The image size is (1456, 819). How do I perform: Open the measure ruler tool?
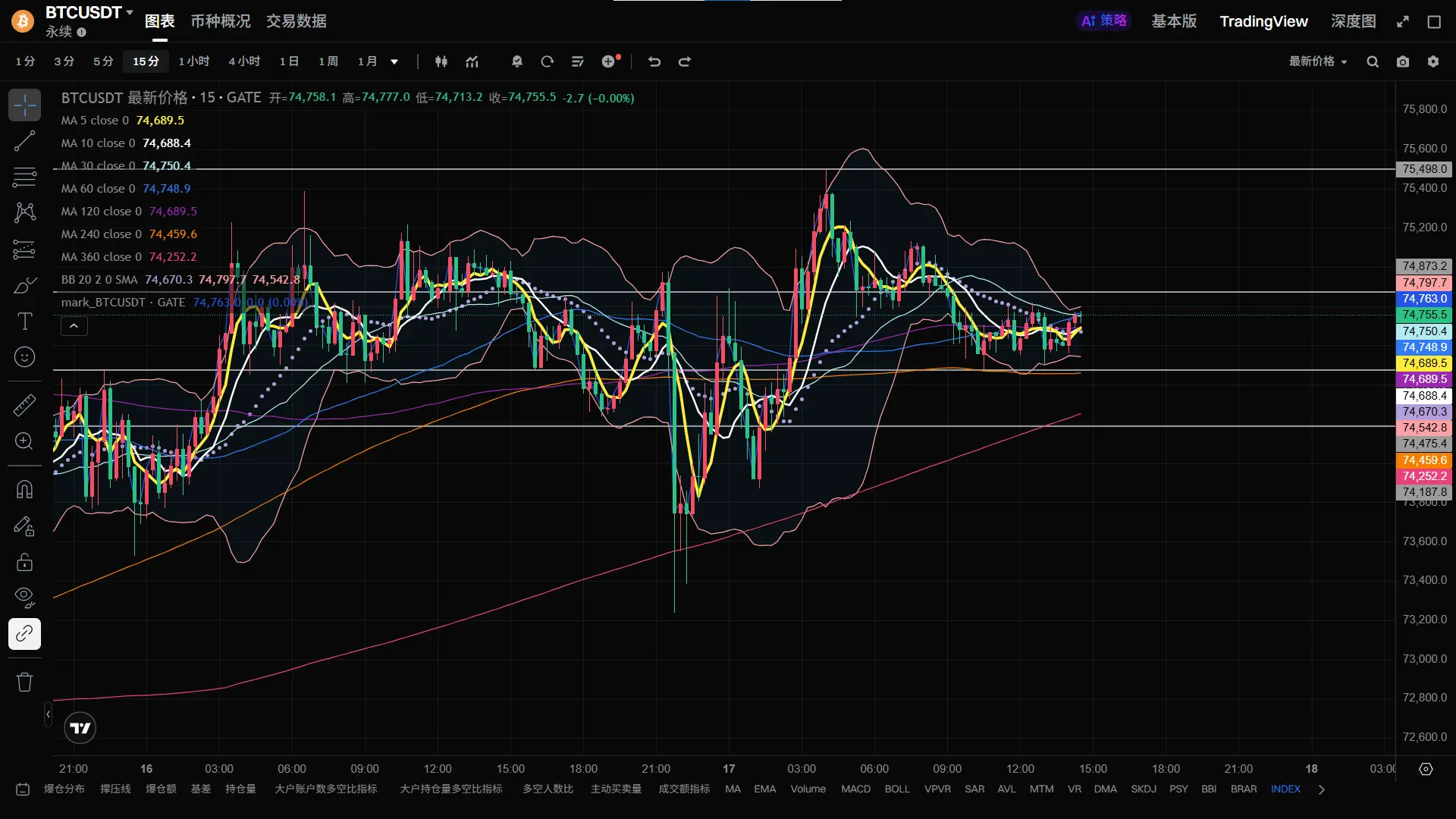[24, 405]
